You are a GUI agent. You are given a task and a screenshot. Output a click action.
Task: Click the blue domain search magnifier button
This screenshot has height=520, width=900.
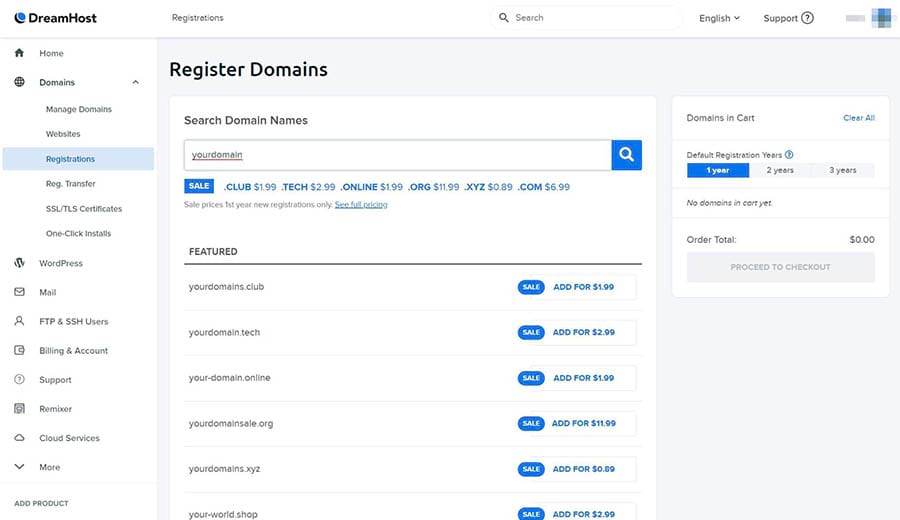tap(626, 155)
